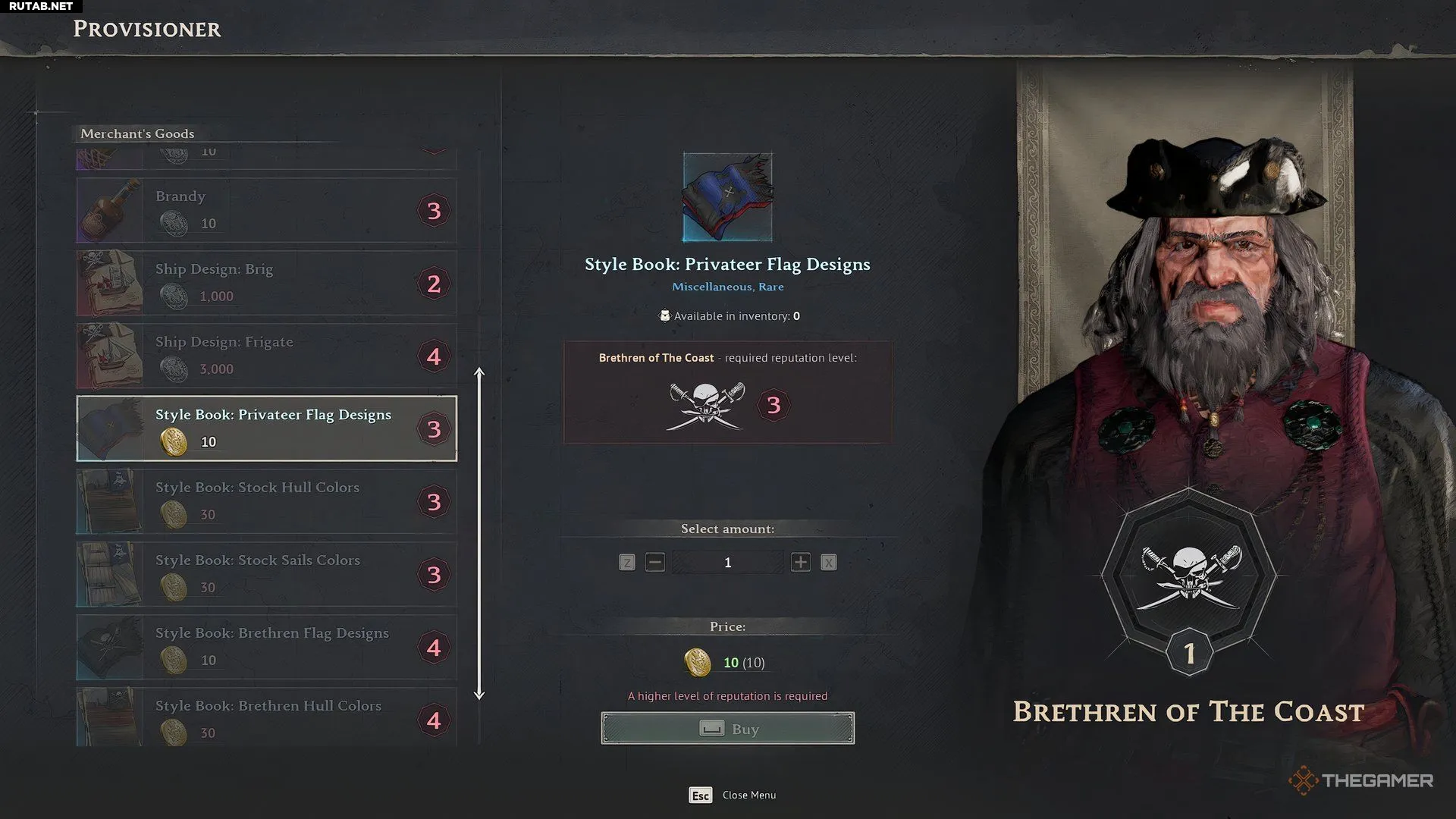Click the skull and swords reputation emblem

(x=706, y=406)
